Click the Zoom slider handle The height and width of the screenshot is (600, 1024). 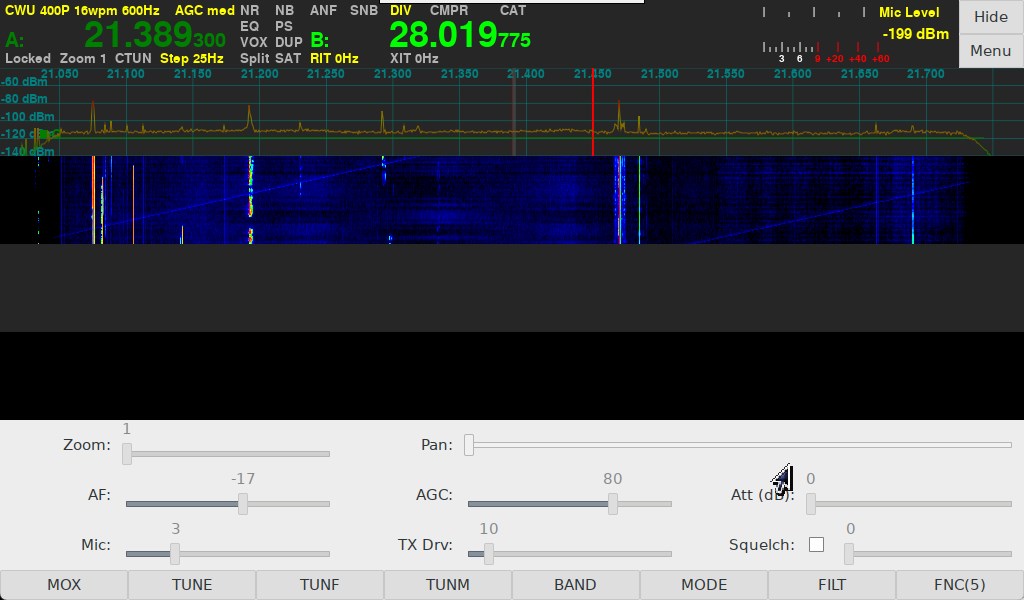pyautogui.click(x=127, y=454)
